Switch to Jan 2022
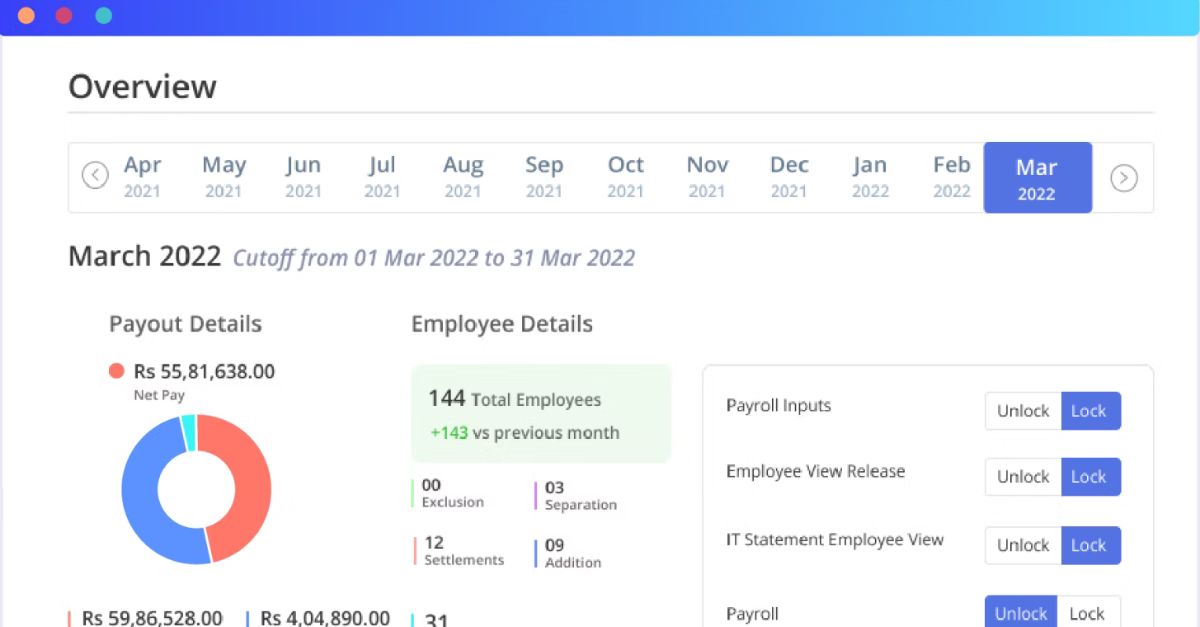The image size is (1200, 627). point(869,176)
